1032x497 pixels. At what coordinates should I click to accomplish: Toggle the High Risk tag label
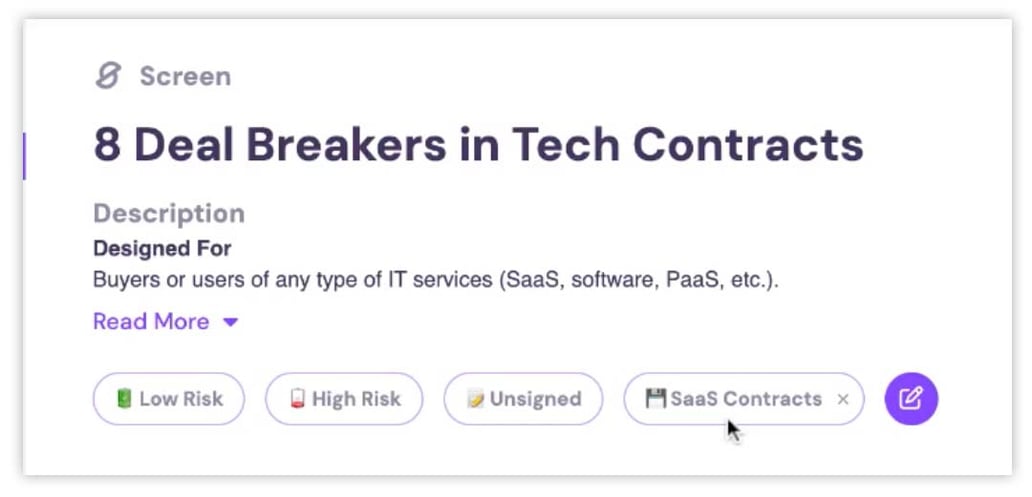356,399
